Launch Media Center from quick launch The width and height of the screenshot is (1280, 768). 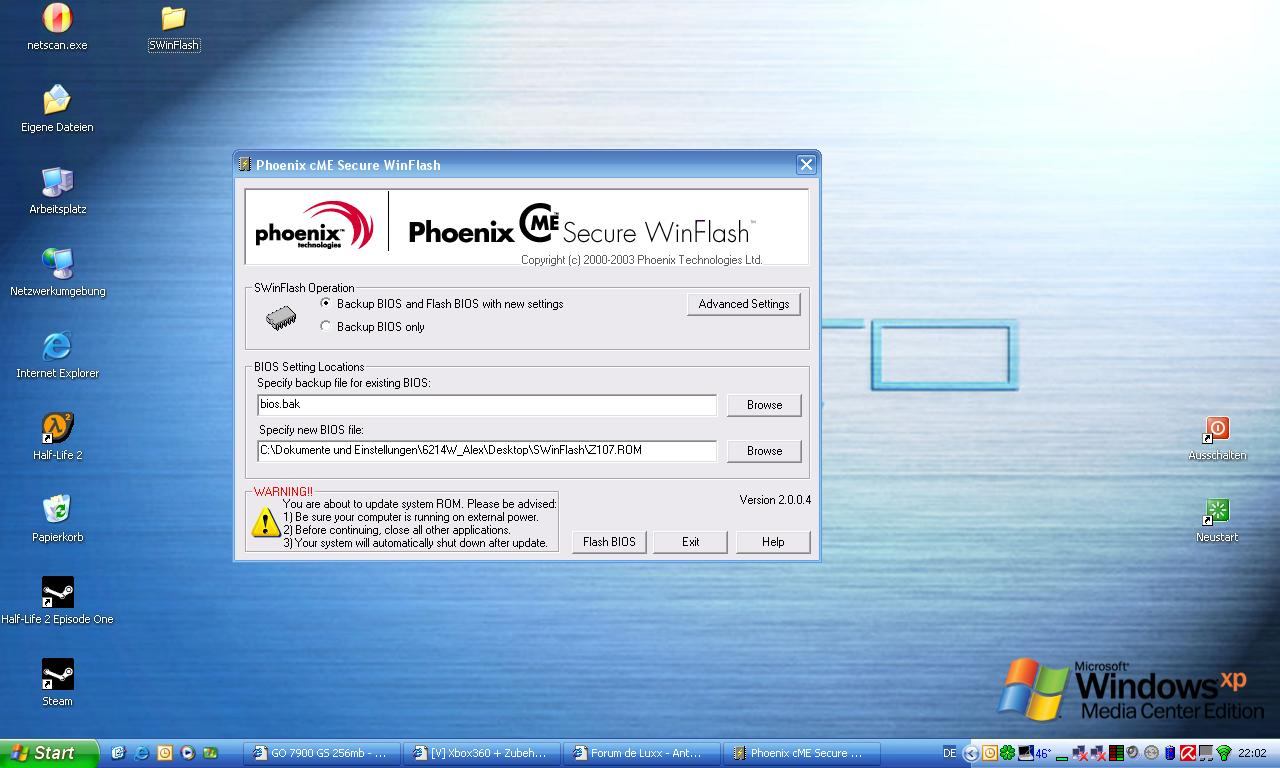(210, 753)
